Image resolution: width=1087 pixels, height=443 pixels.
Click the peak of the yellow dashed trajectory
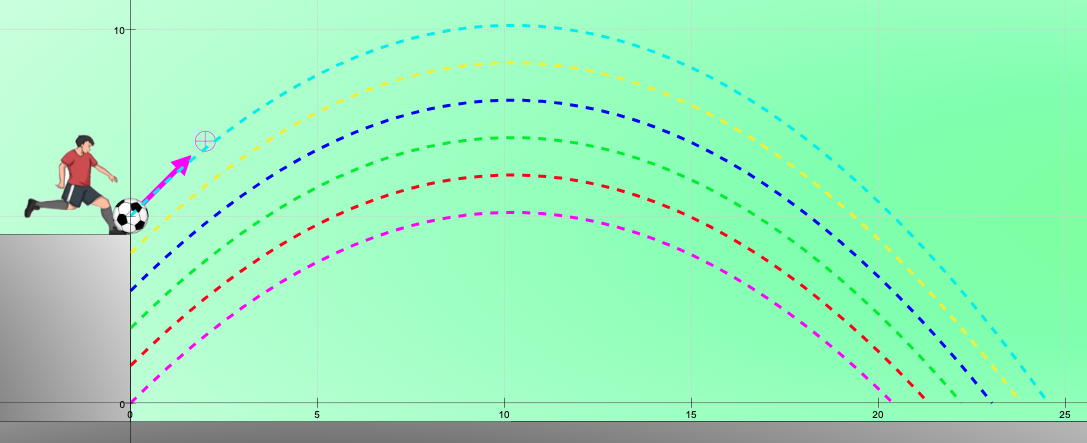pos(506,63)
